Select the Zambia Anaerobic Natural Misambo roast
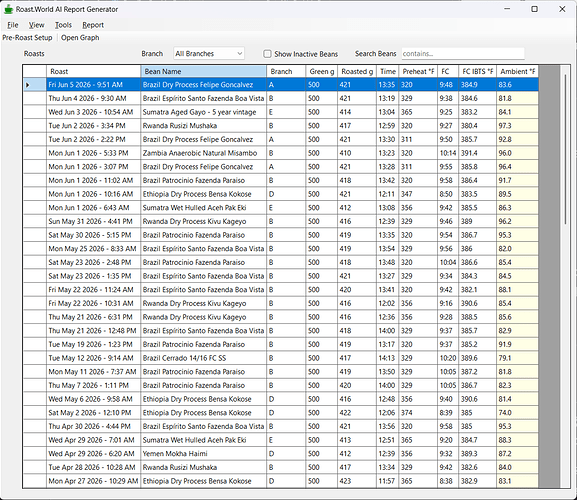 (281, 153)
